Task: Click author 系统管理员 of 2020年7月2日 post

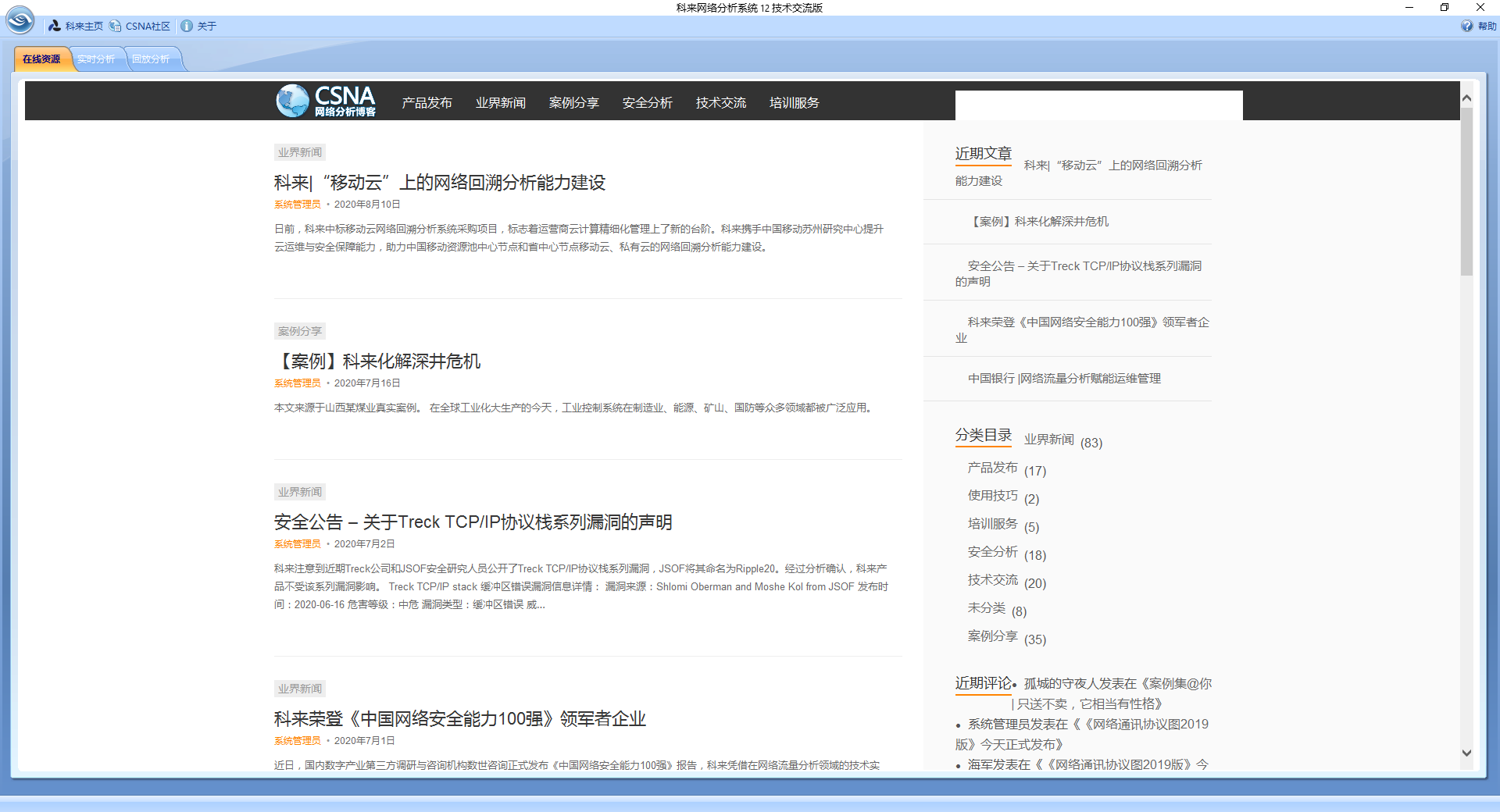Action: 298,544
